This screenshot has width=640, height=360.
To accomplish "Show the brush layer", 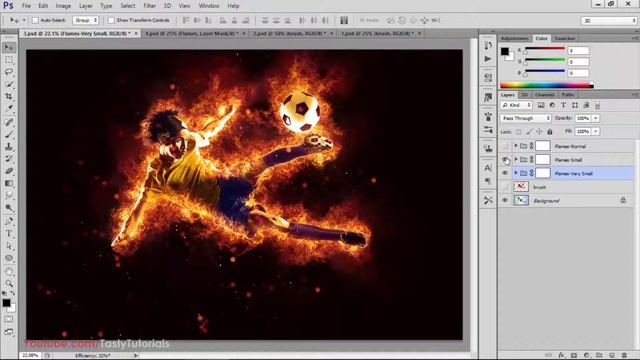I will coord(505,187).
